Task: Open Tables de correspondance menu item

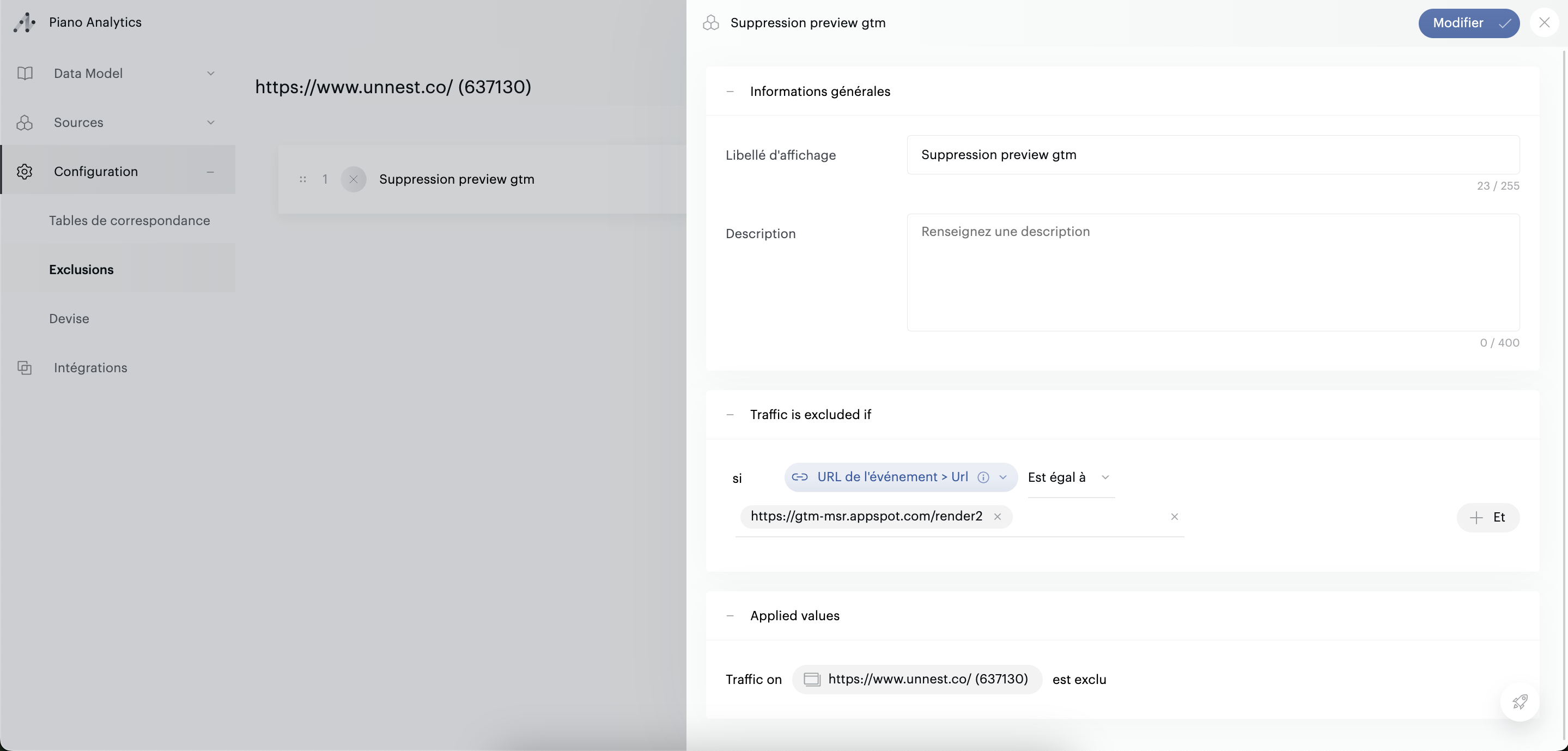Action: [129, 221]
